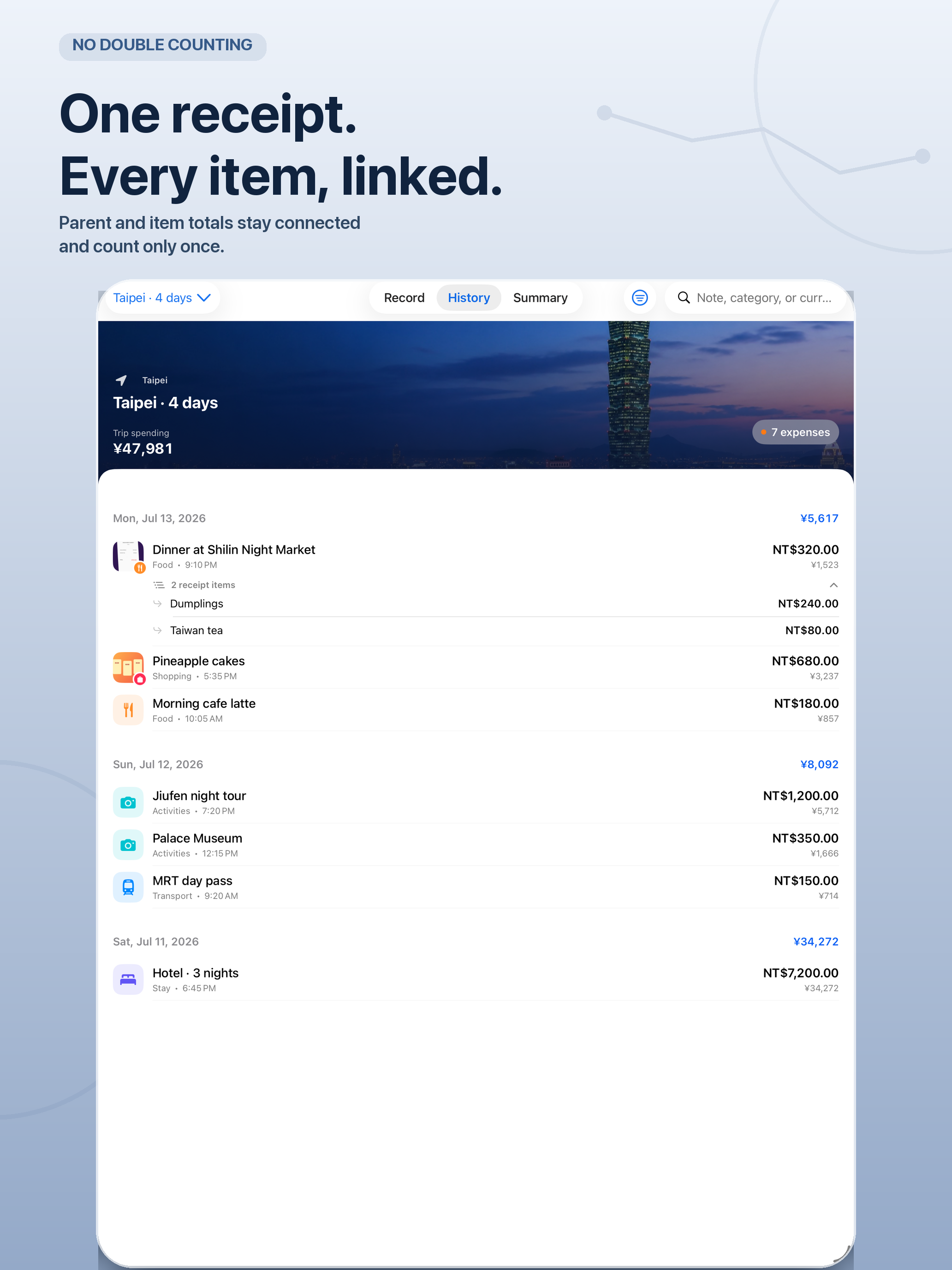Open the Hotel · 3 nights expense
952x1270 pixels.
pos(476,979)
